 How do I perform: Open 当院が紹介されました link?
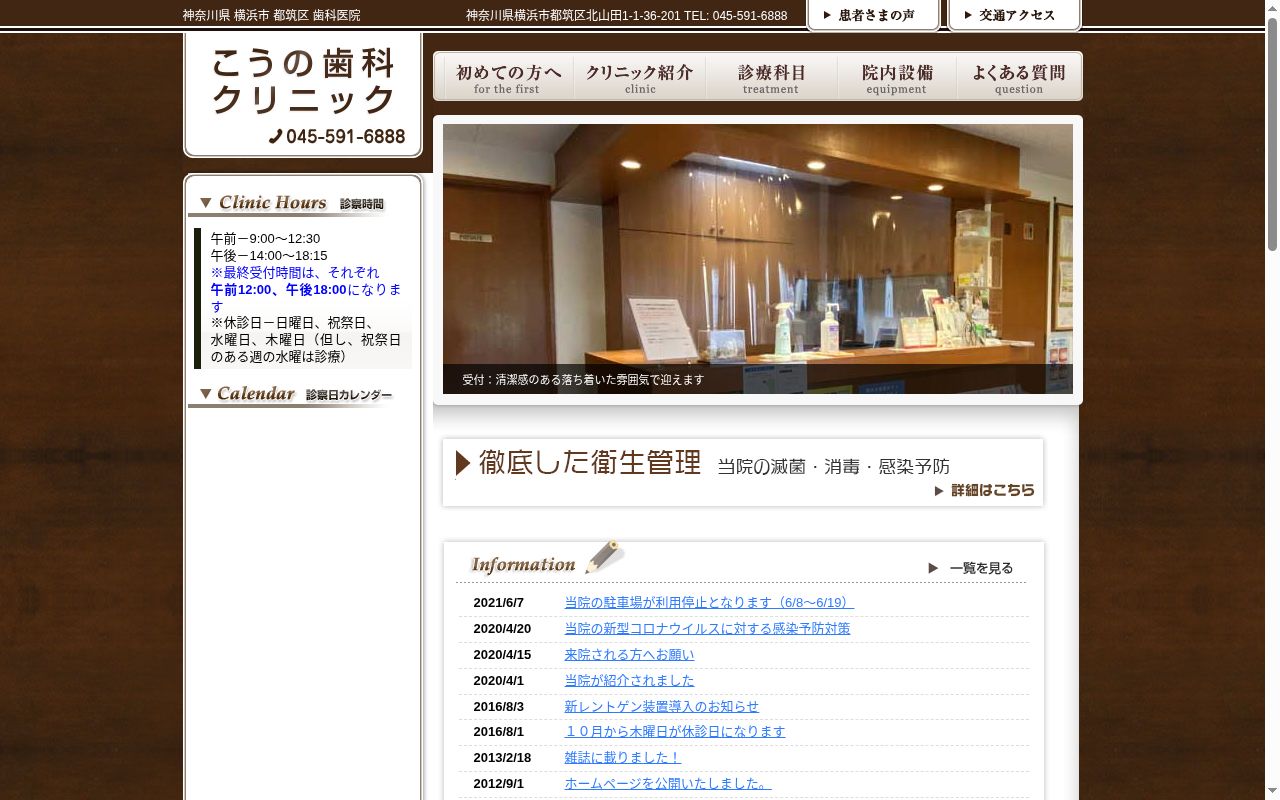pos(629,680)
